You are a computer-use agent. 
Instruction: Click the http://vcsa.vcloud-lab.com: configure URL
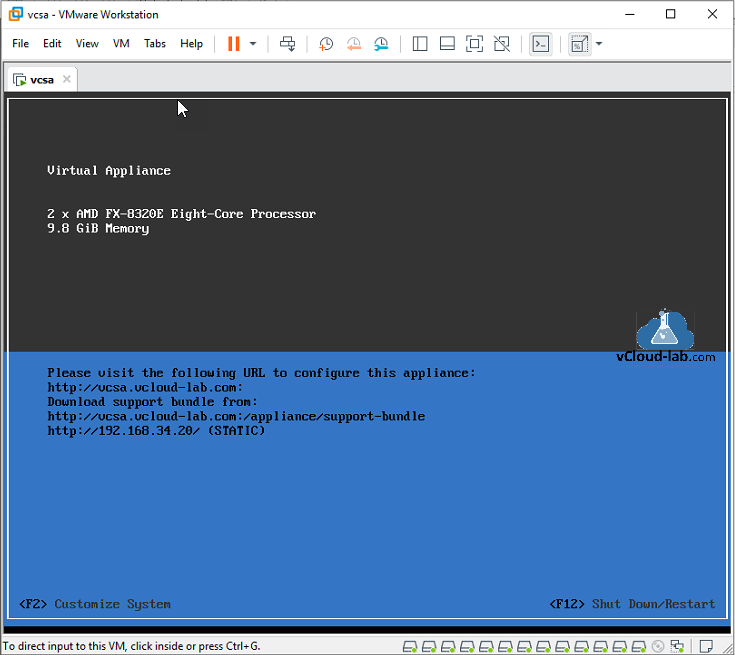(x=145, y=387)
